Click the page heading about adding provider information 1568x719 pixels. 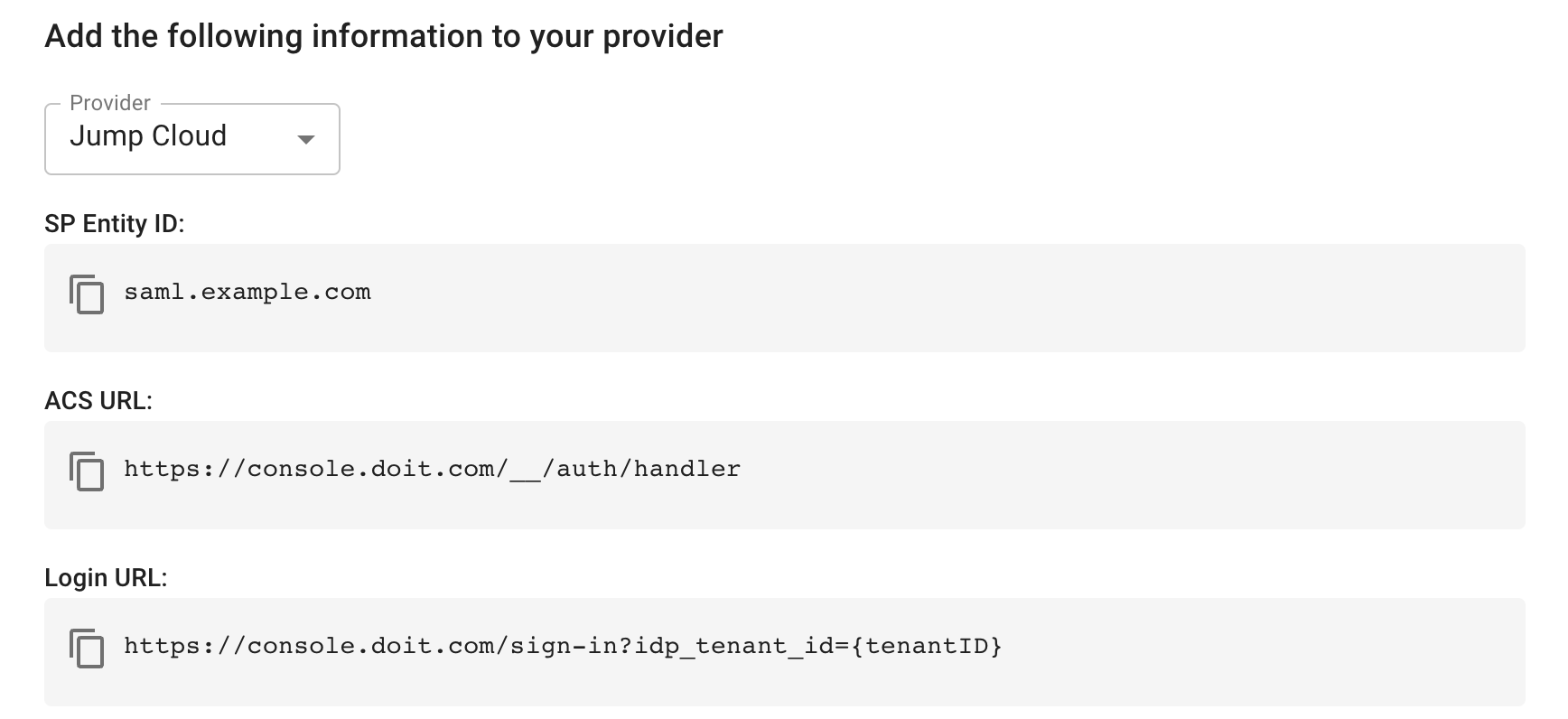point(386,36)
